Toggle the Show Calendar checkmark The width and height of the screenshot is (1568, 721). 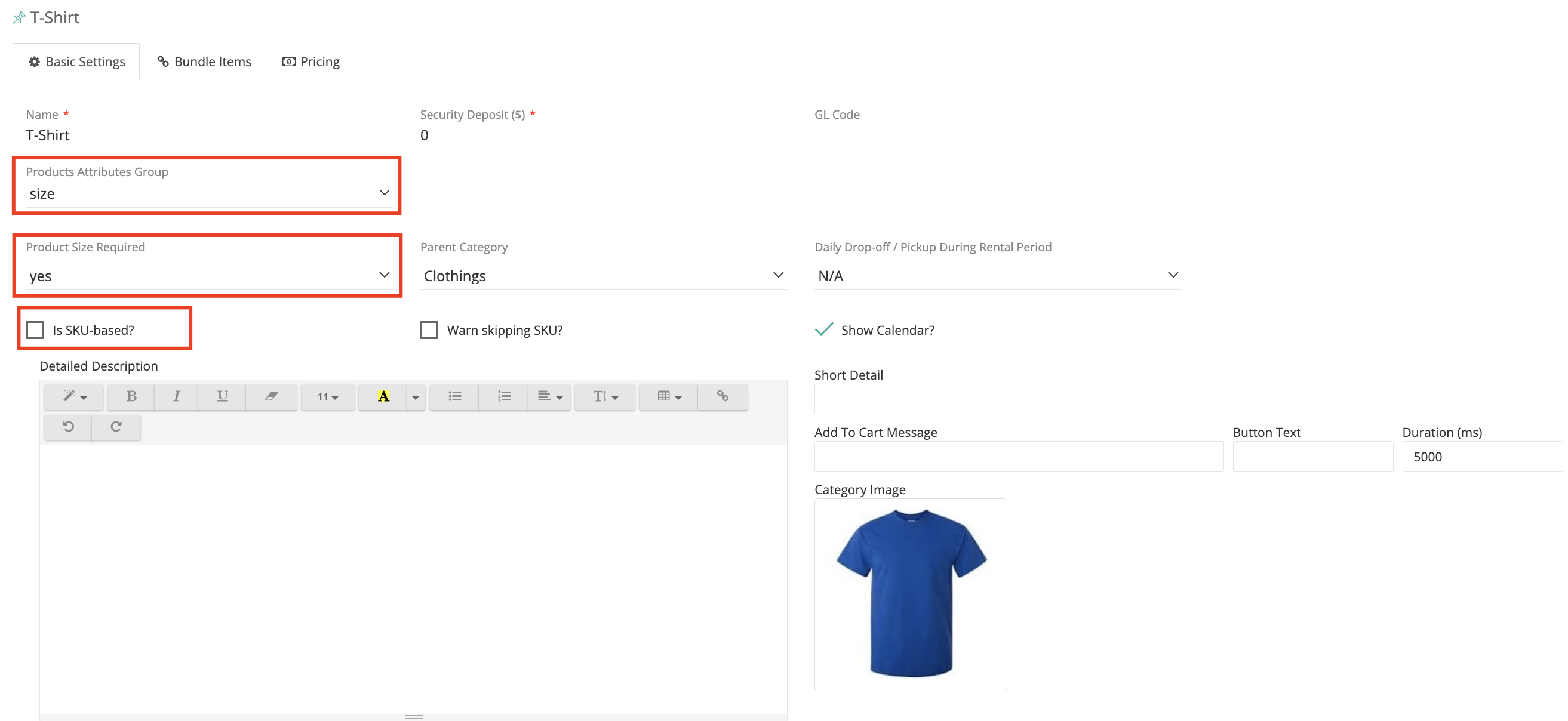click(x=823, y=330)
